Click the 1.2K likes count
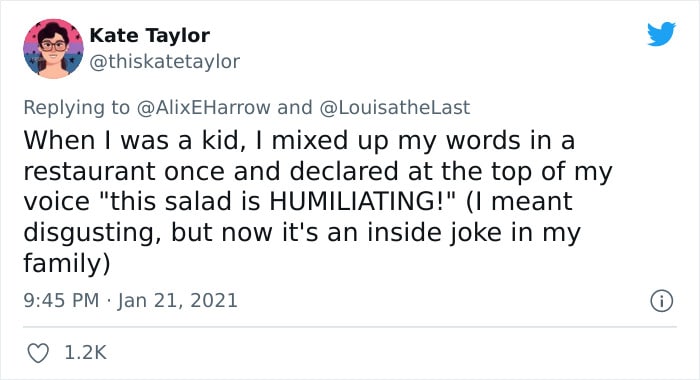 point(85,353)
